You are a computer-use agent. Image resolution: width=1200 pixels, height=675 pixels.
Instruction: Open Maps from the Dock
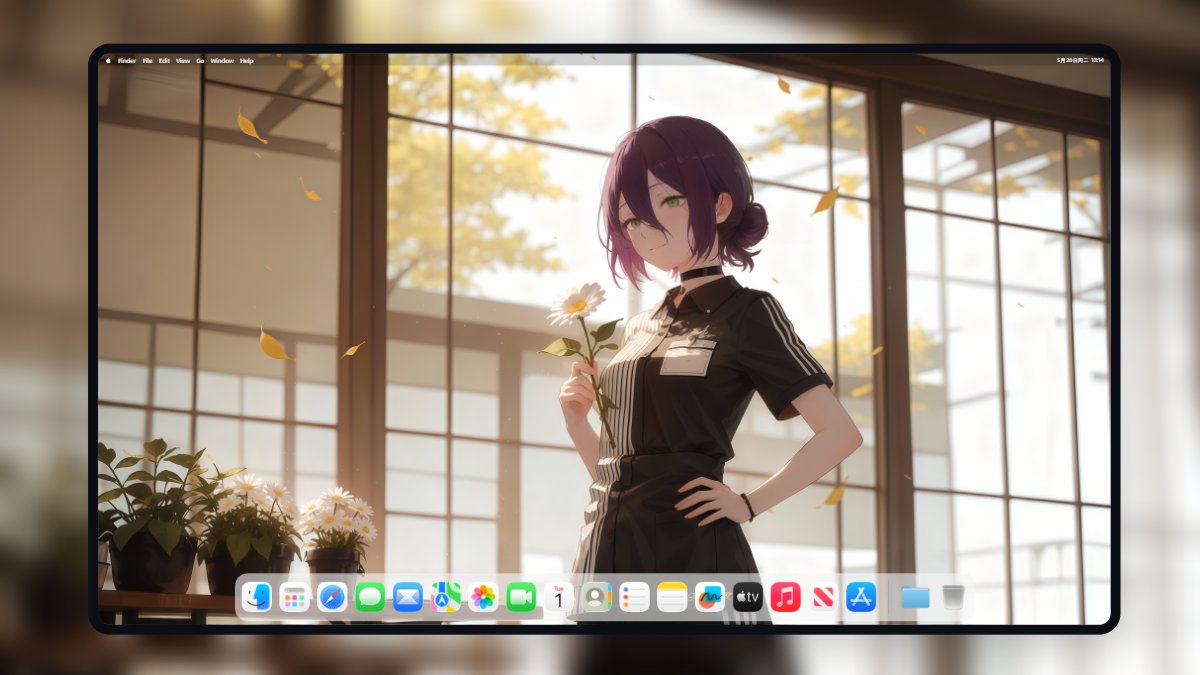point(444,597)
